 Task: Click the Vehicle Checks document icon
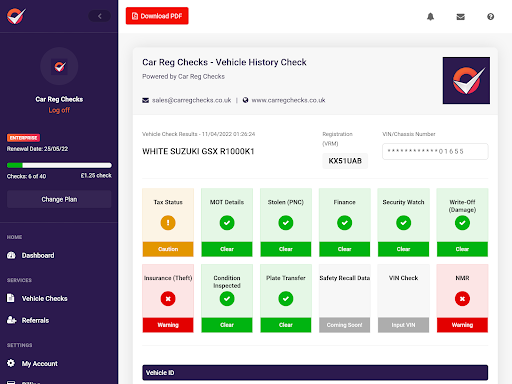11,298
